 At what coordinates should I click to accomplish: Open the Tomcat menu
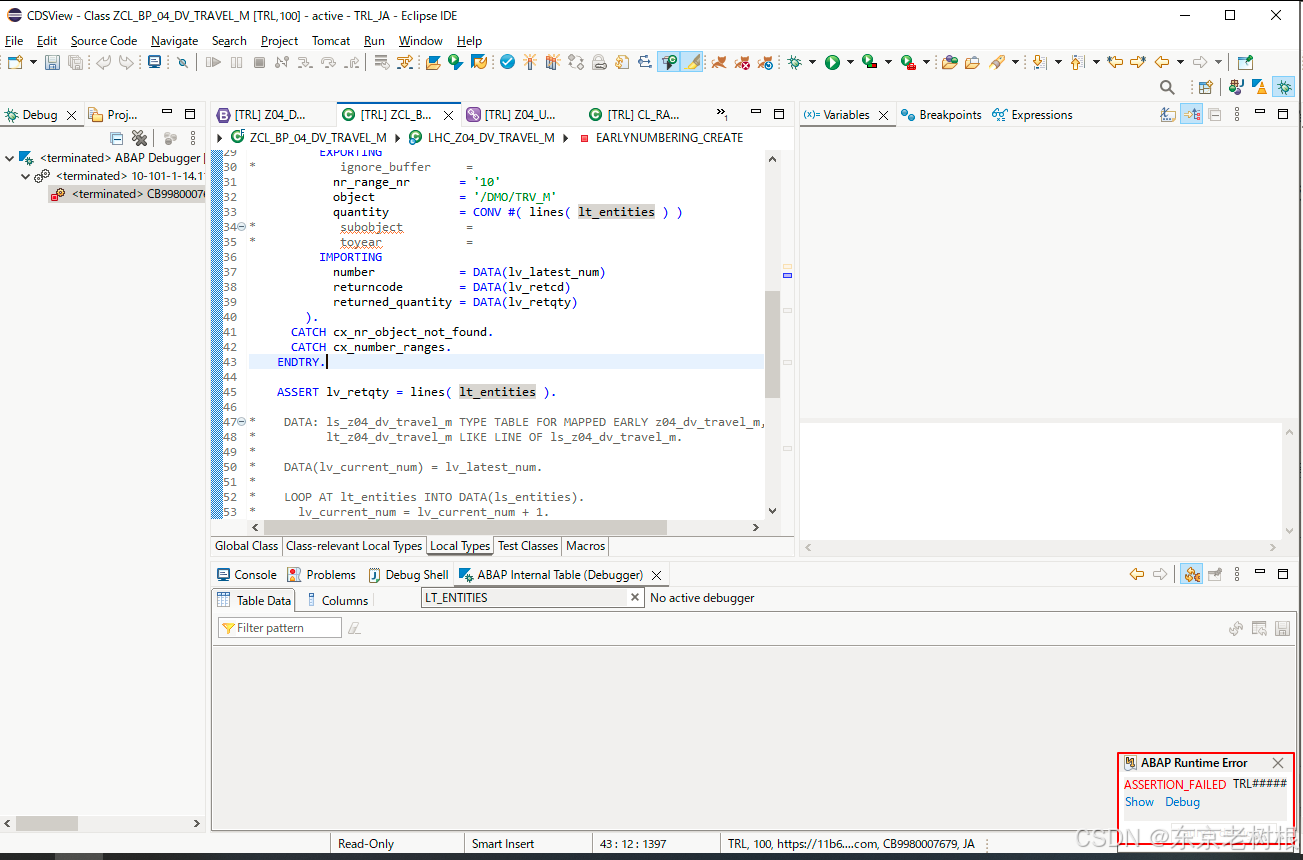pyautogui.click(x=331, y=41)
